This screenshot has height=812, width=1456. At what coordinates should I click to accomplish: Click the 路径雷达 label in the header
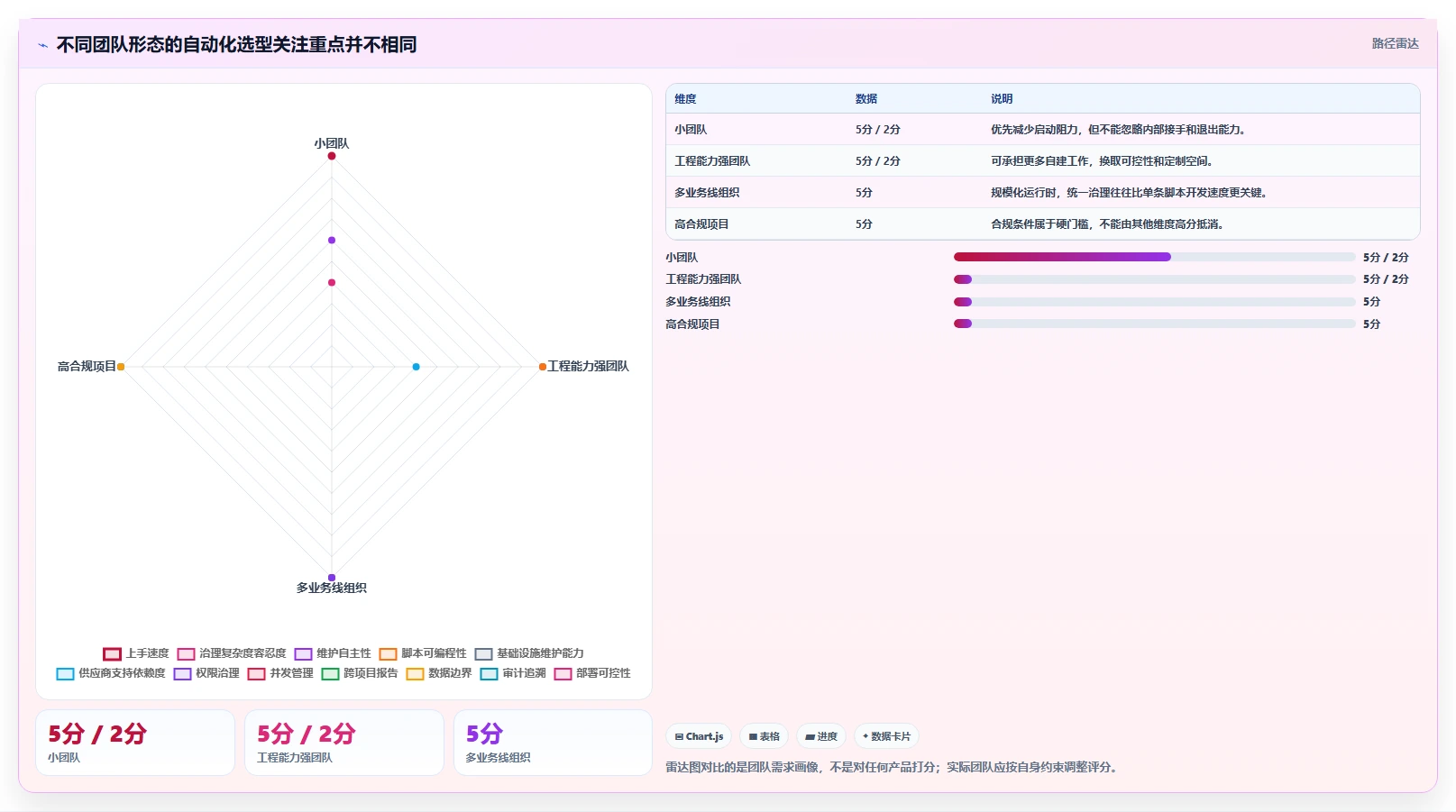[1395, 43]
